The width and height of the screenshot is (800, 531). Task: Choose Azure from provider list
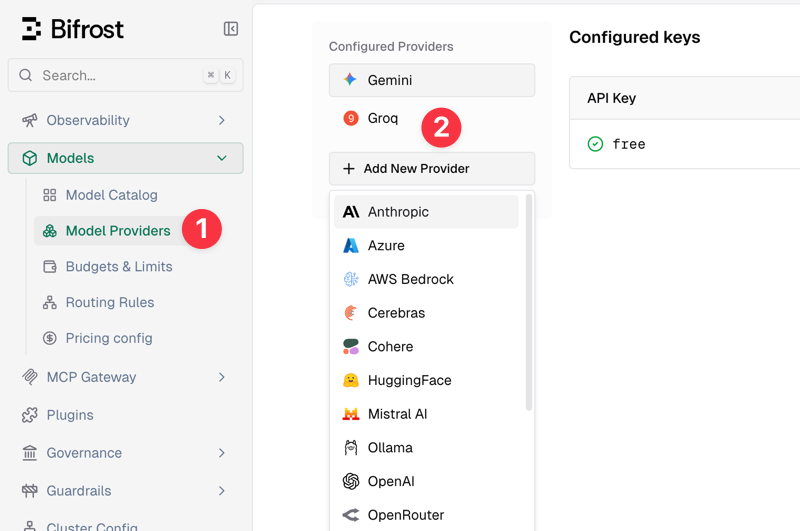pos(426,245)
